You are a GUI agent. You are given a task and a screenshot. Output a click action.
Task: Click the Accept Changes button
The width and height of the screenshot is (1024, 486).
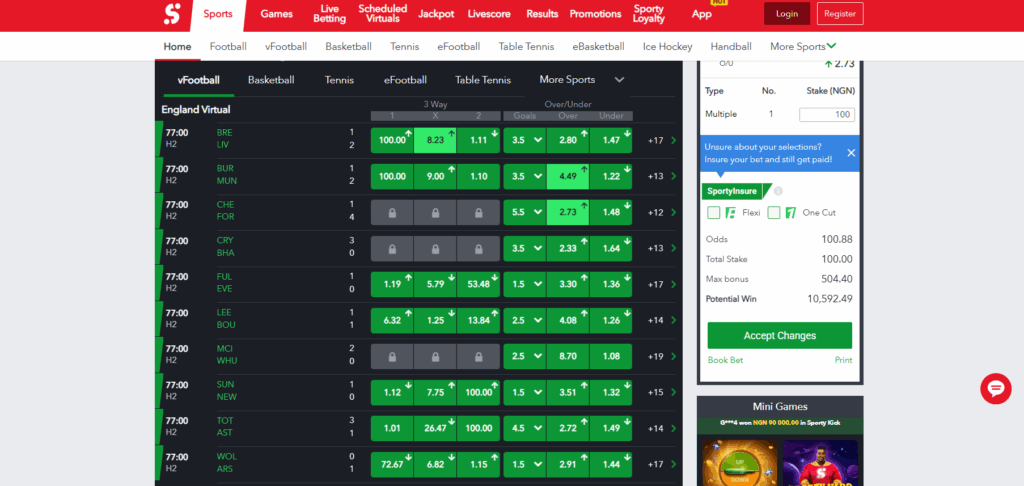(x=780, y=336)
